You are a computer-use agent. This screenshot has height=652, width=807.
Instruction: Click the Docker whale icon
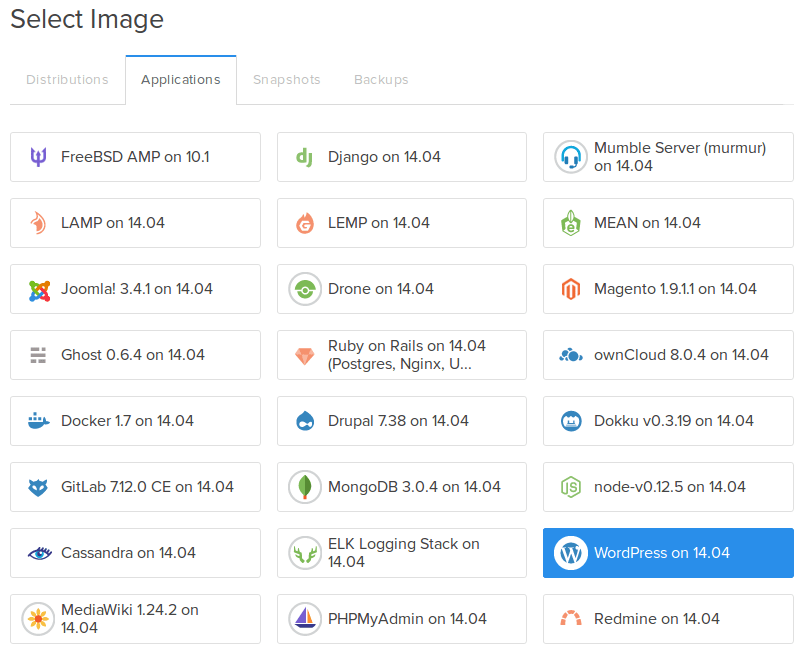click(38, 421)
